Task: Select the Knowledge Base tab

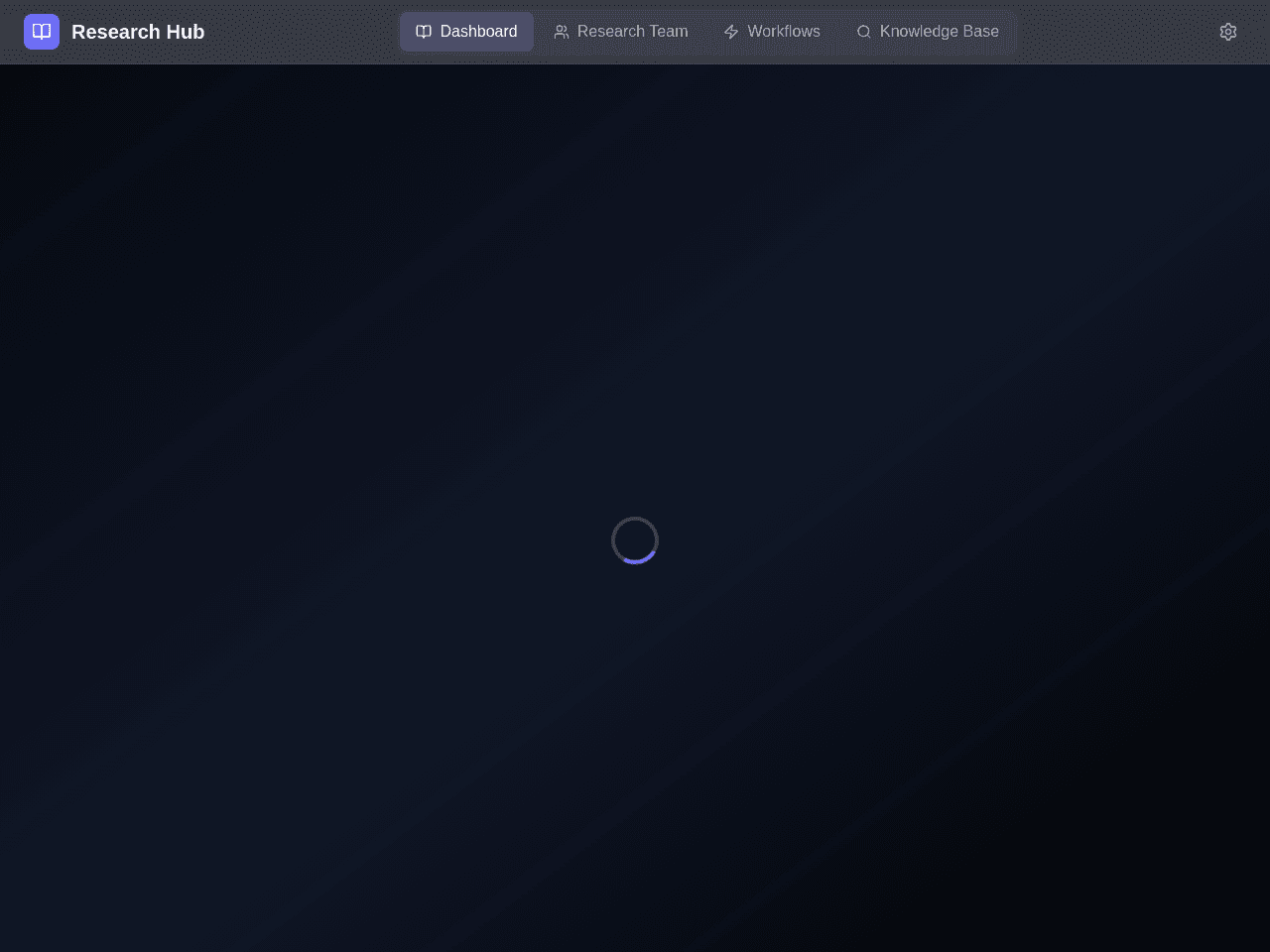Action: point(928,32)
